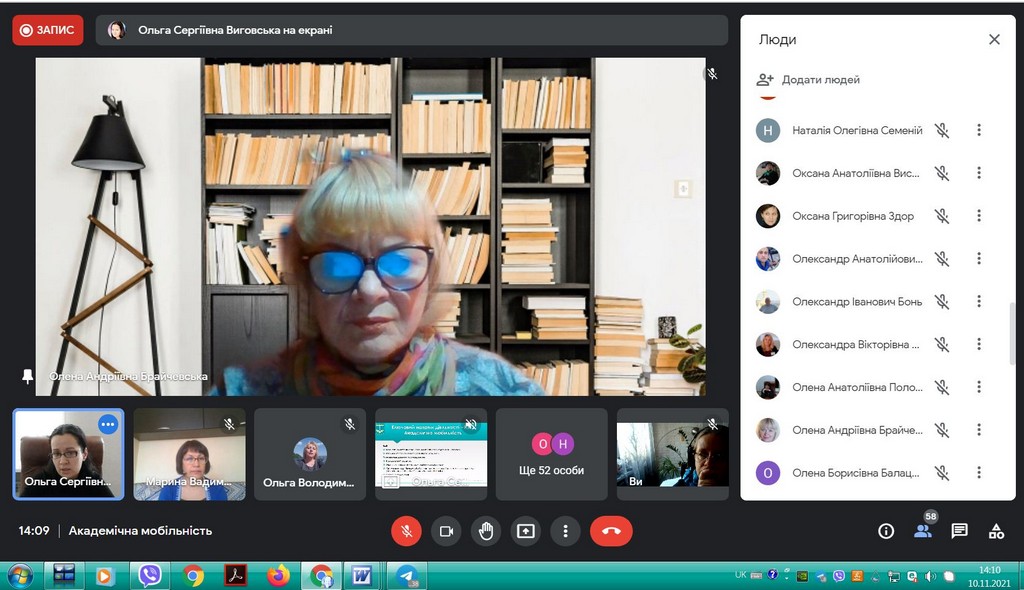Open more options for Оксана Григорівна Здор

979,216
